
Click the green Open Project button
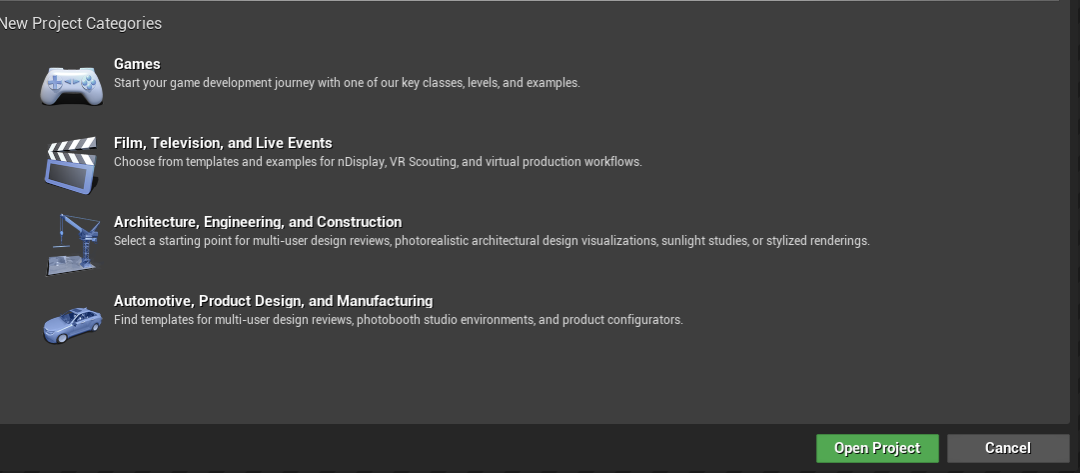pyautogui.click(x=878, y=448)
